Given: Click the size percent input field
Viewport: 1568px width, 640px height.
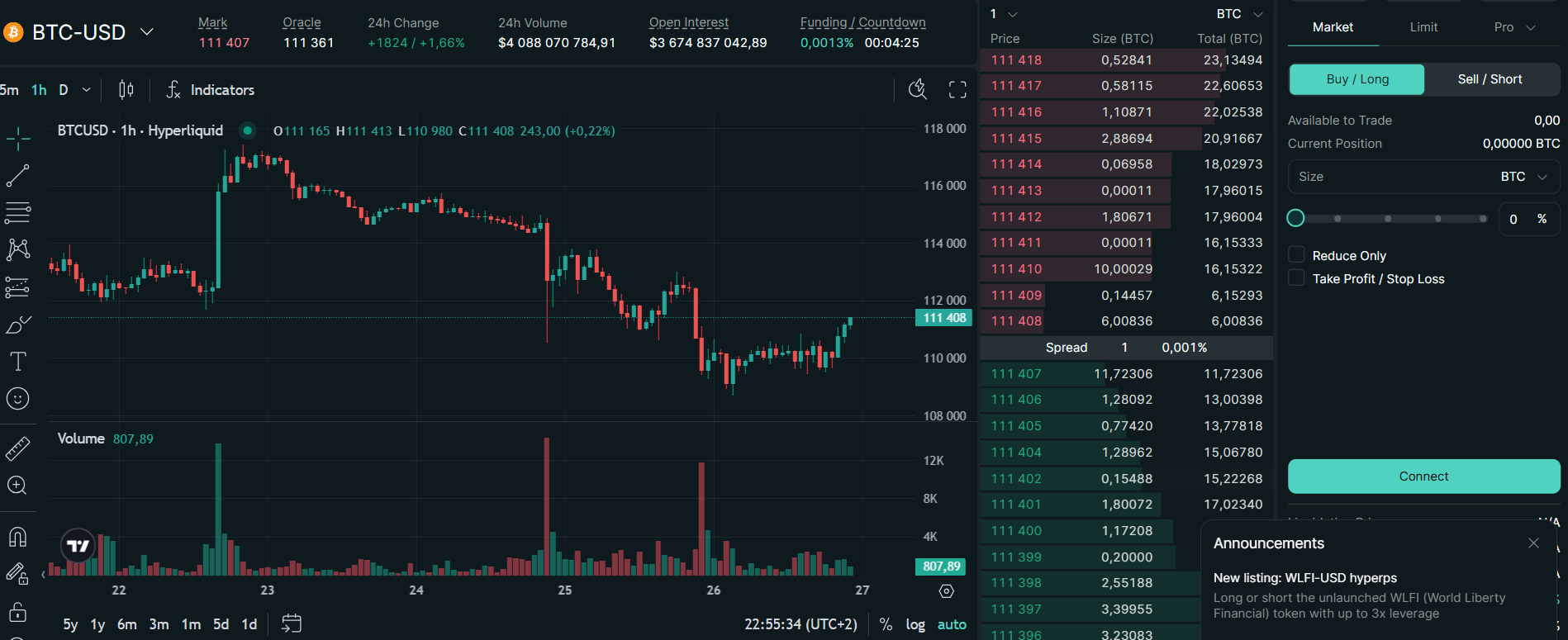Looking at the screenshot, I should click(1529, 219).
